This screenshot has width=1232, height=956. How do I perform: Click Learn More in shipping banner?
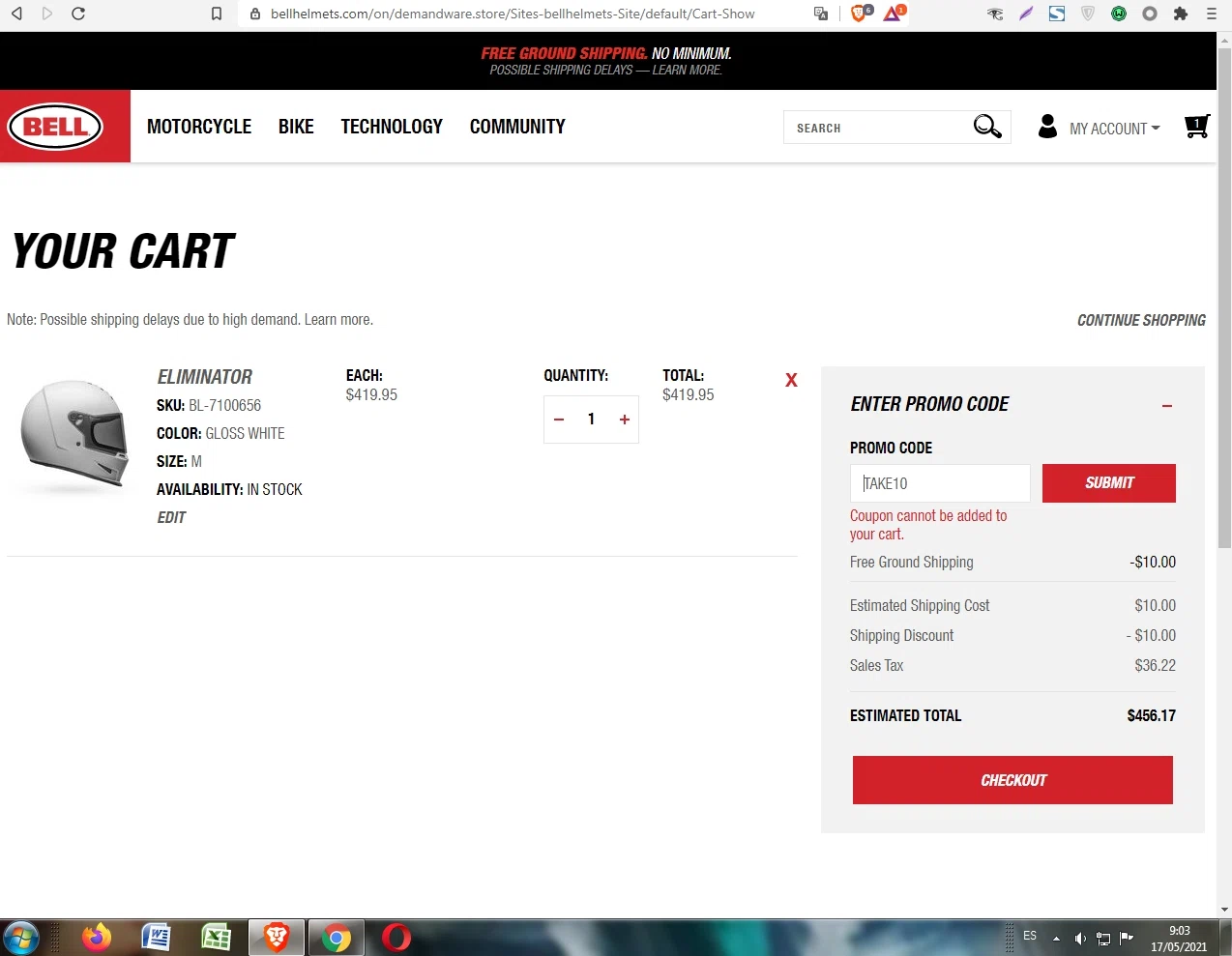(x=687, y=70)
